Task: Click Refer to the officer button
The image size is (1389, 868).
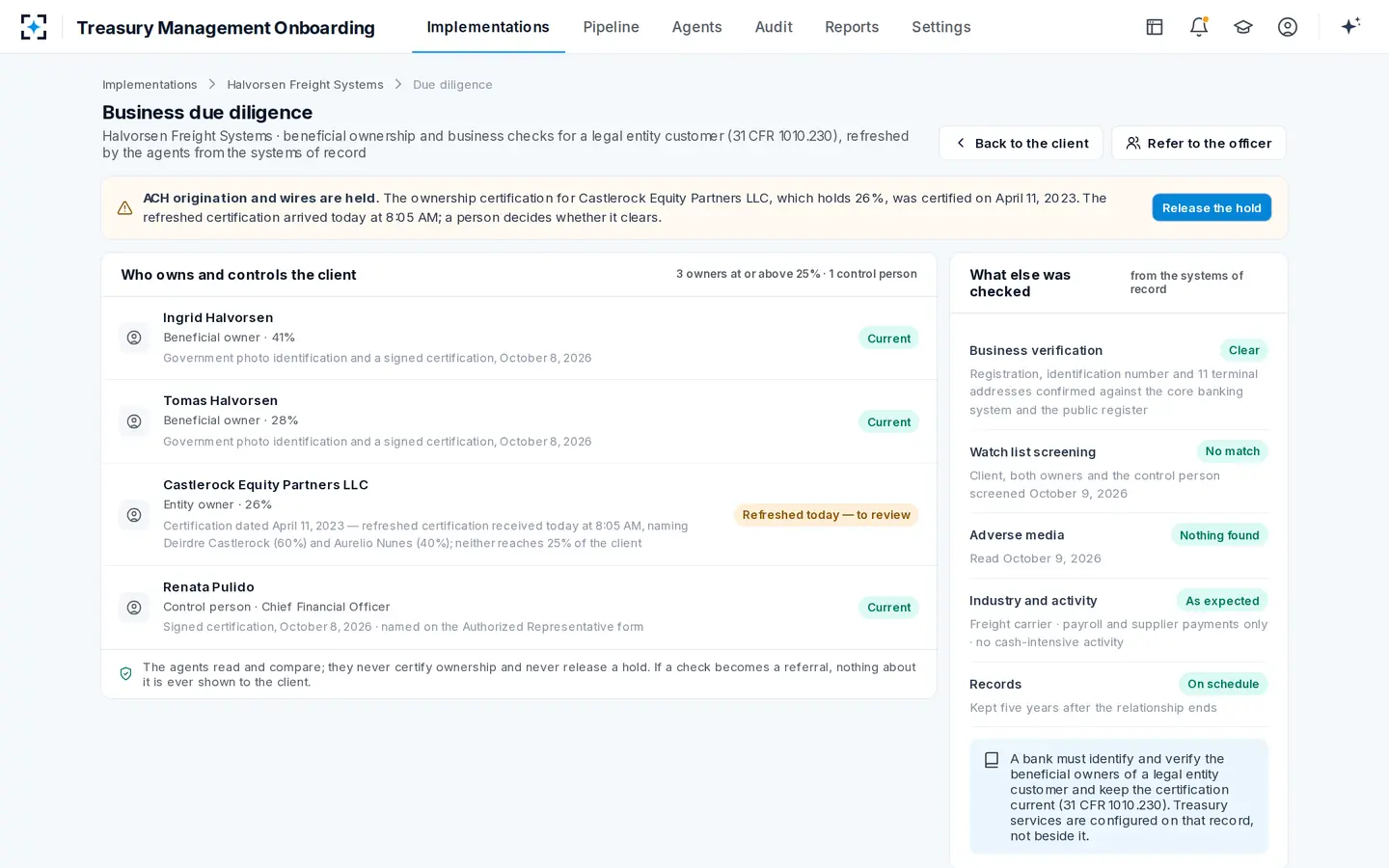Action: tap(1199, 143)
